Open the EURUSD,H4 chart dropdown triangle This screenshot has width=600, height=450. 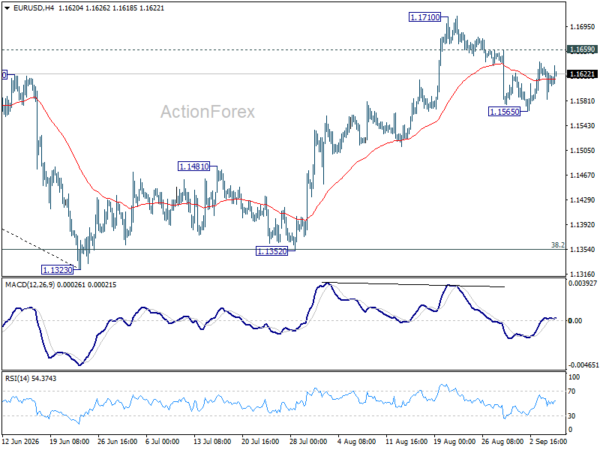[x=7, y=8]
